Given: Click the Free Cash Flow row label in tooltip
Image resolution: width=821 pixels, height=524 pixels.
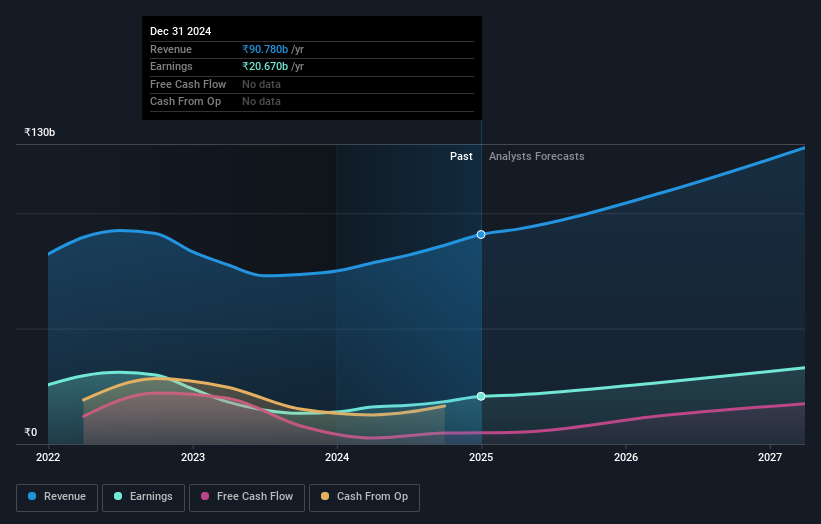Looking at the screenshot, I should pos(188,84).
